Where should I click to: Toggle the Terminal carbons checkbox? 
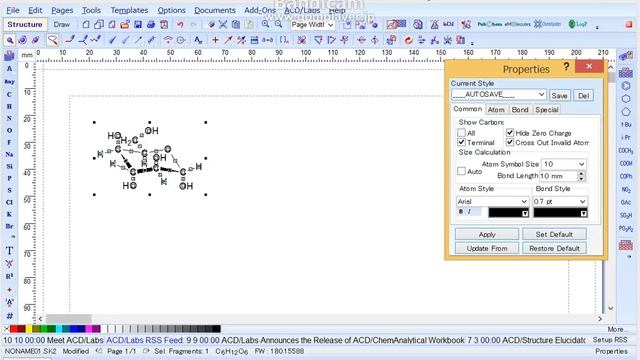pos(461,142)
